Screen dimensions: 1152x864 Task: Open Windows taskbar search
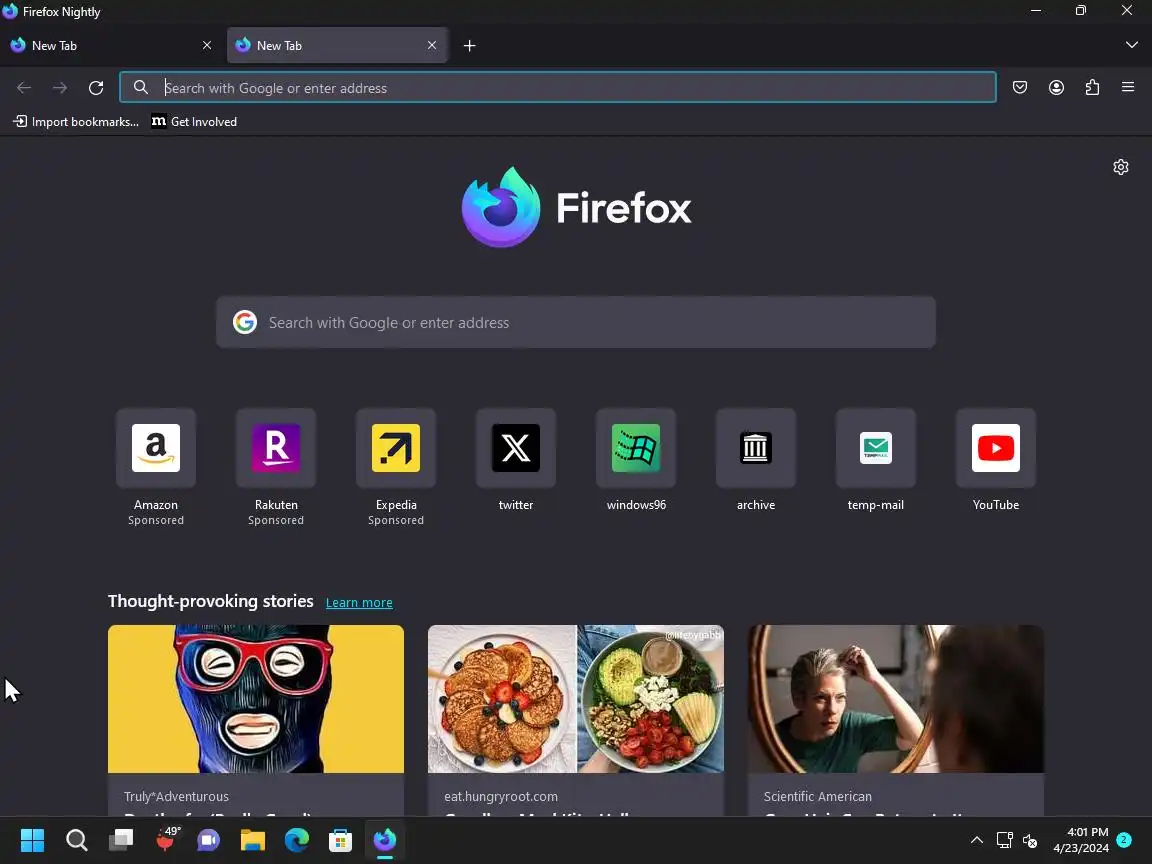click(x=76, y=840)
